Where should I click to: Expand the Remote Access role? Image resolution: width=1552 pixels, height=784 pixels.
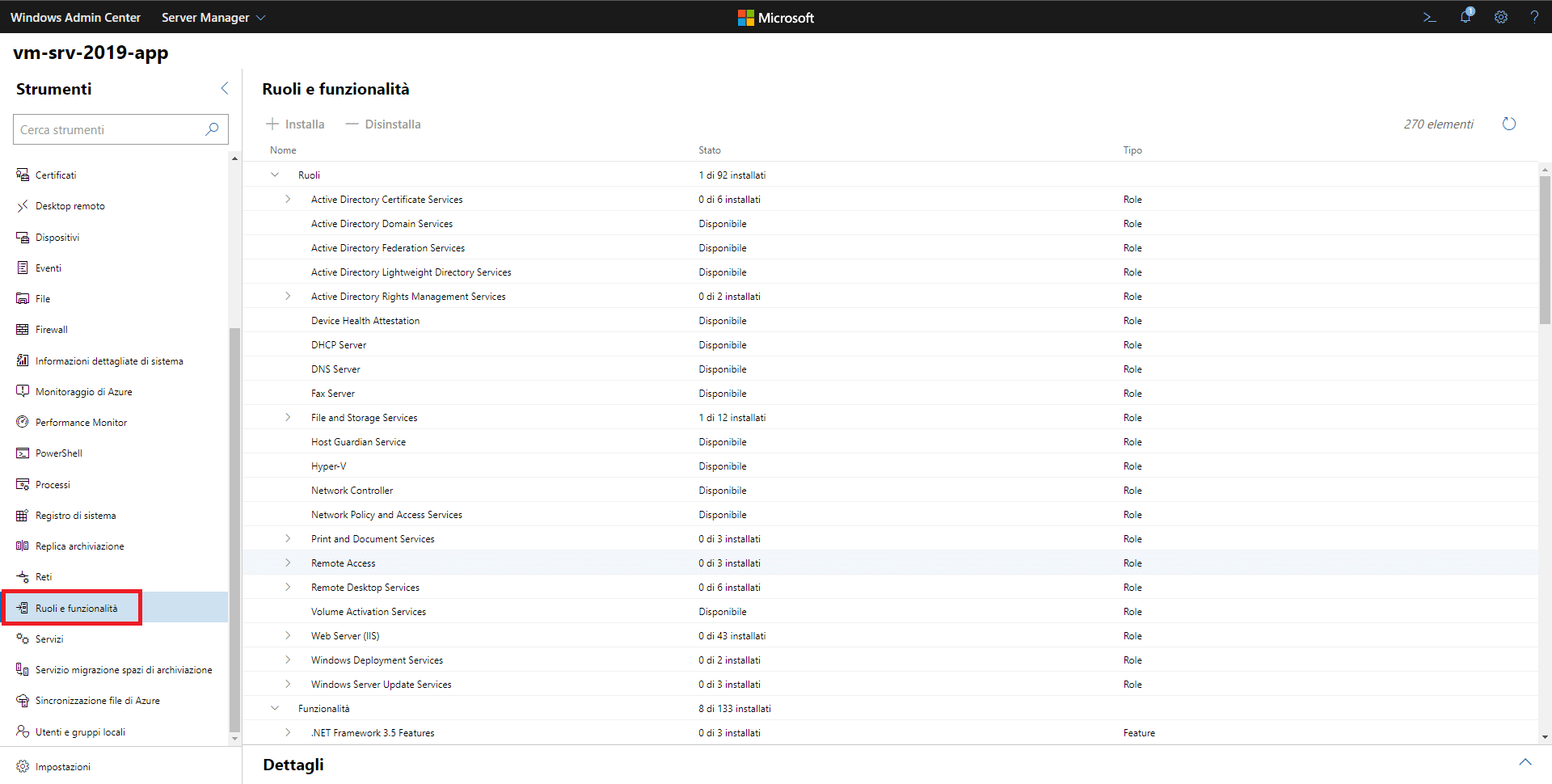click(x=288, y=563)
